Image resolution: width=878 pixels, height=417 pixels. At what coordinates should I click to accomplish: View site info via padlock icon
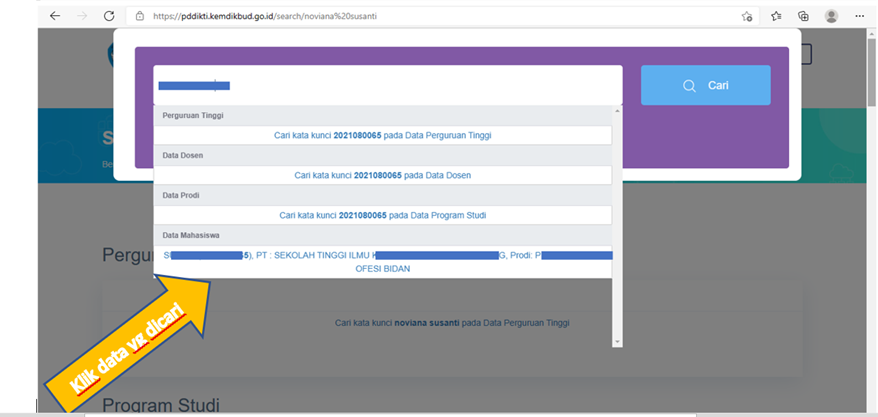[140, 16]
